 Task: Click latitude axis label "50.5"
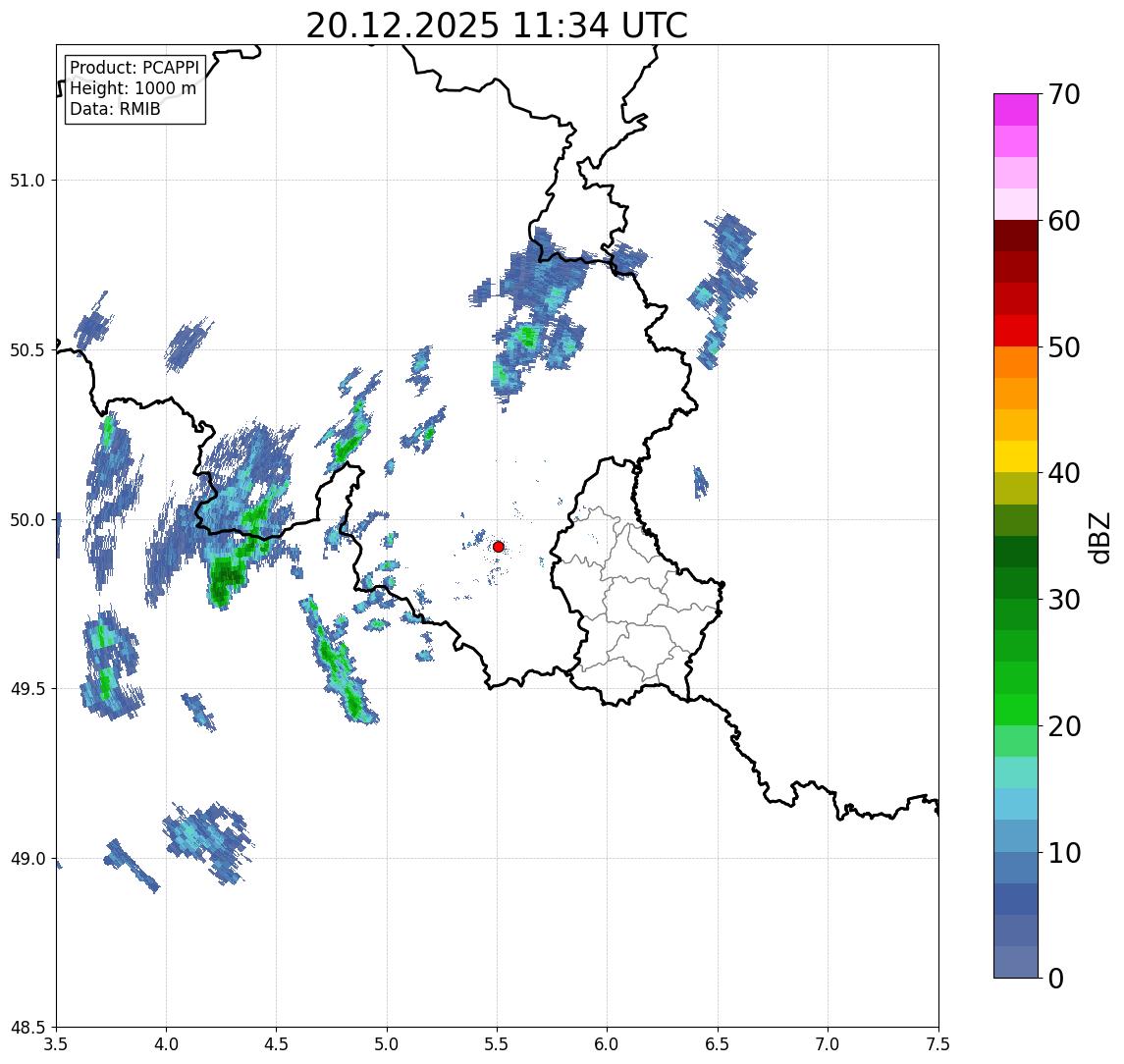point(27,350)
